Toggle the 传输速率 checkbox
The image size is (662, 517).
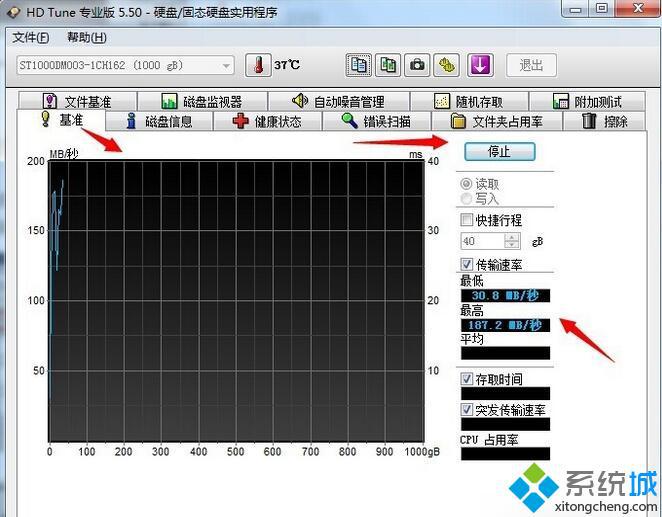click(467, 265)
